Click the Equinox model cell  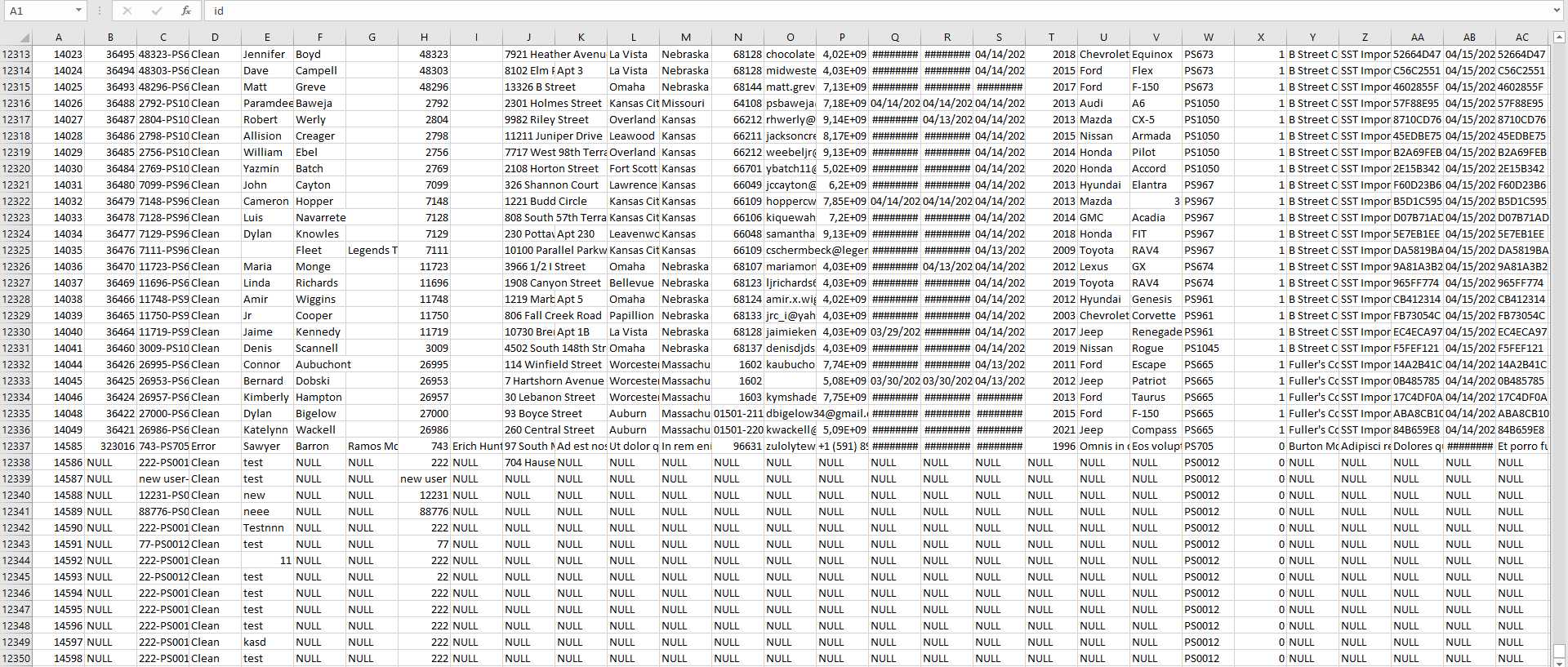(x=1156, y=54)
